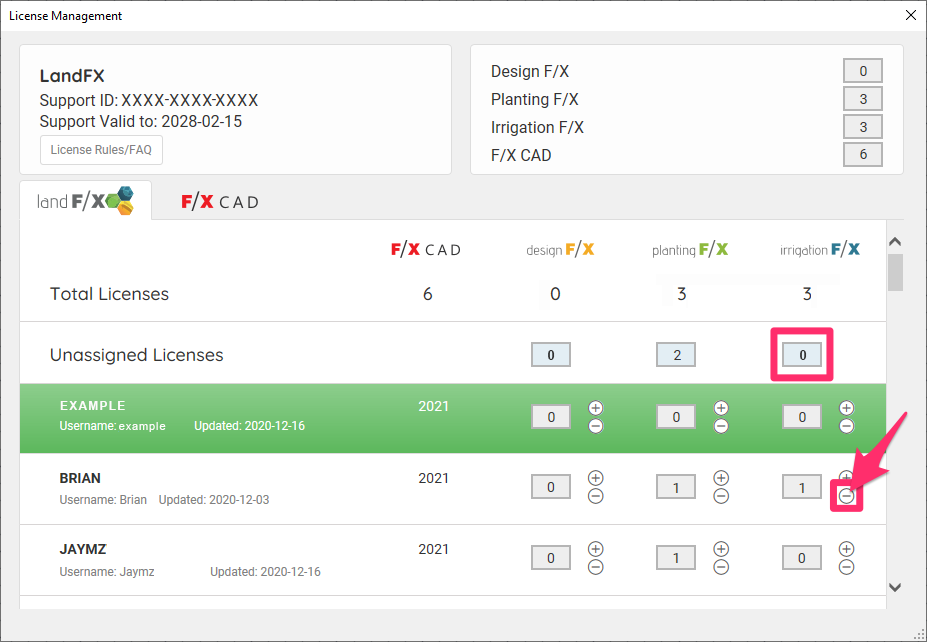
Task: Select the Design F/X summary count field
Action: click(x=863, y=71)
